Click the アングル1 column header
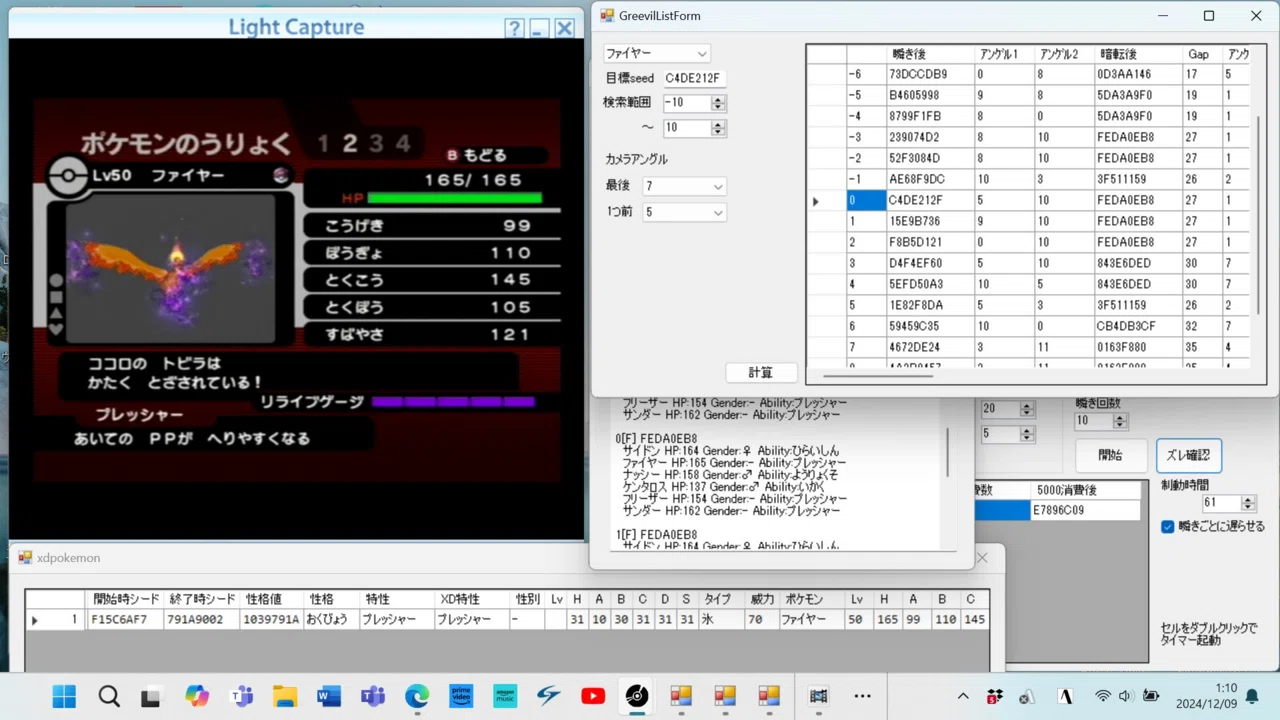Image resolution: width=1280 pixels, height=720 pixels. 1004,54
